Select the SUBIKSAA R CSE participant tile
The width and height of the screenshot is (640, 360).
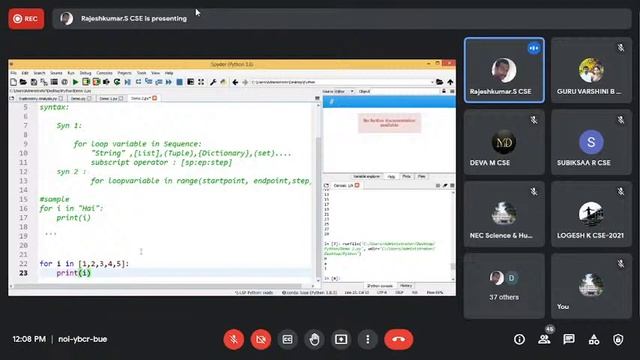point(591,142)
